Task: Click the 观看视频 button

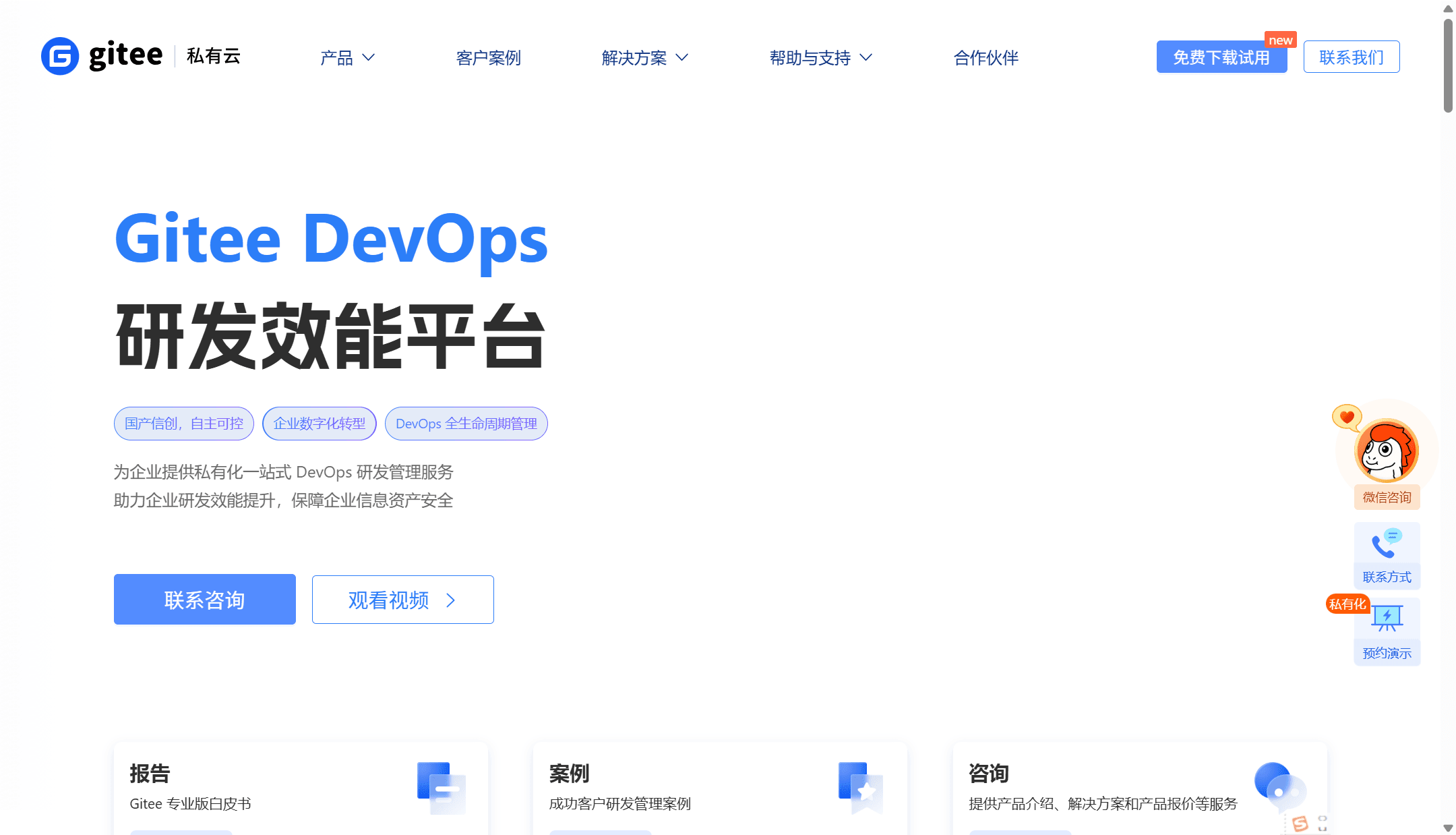Action: point(403,599)
